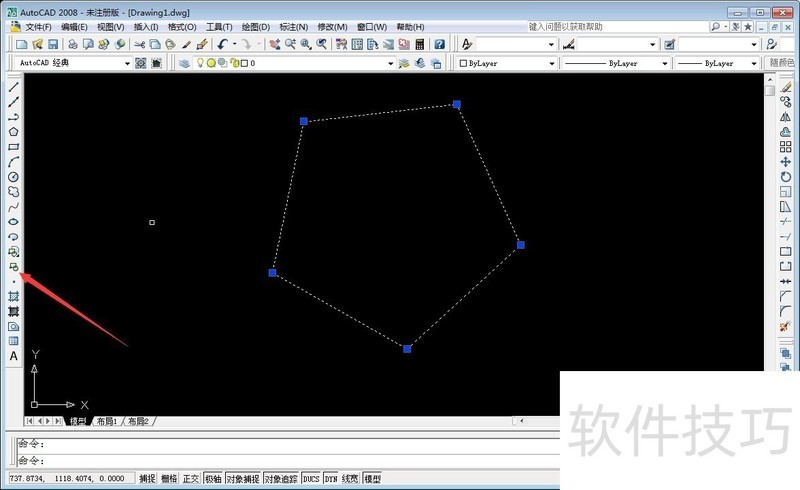800x490 pixels.
Task: Select the Region tool
Action: [14, 326]
